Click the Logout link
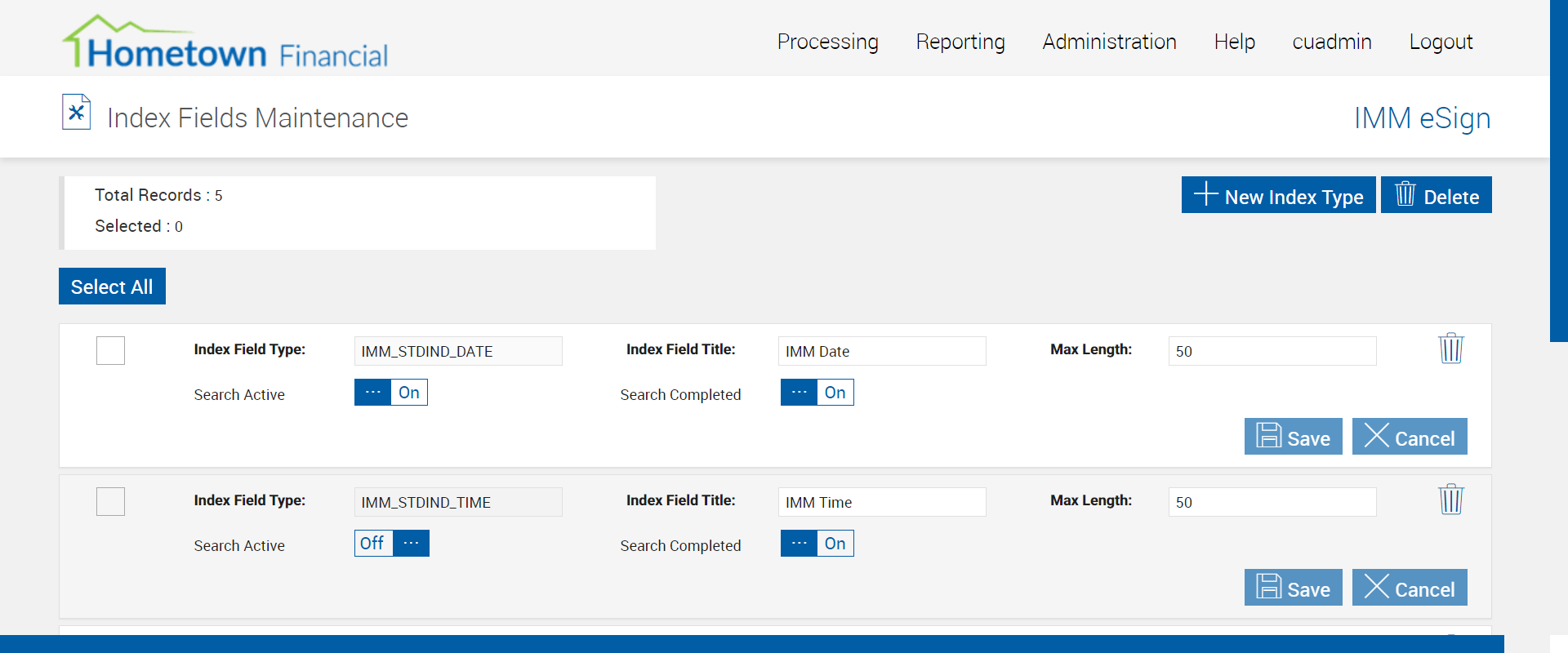The image size is (1568, 653). (x=1441, y=42)
